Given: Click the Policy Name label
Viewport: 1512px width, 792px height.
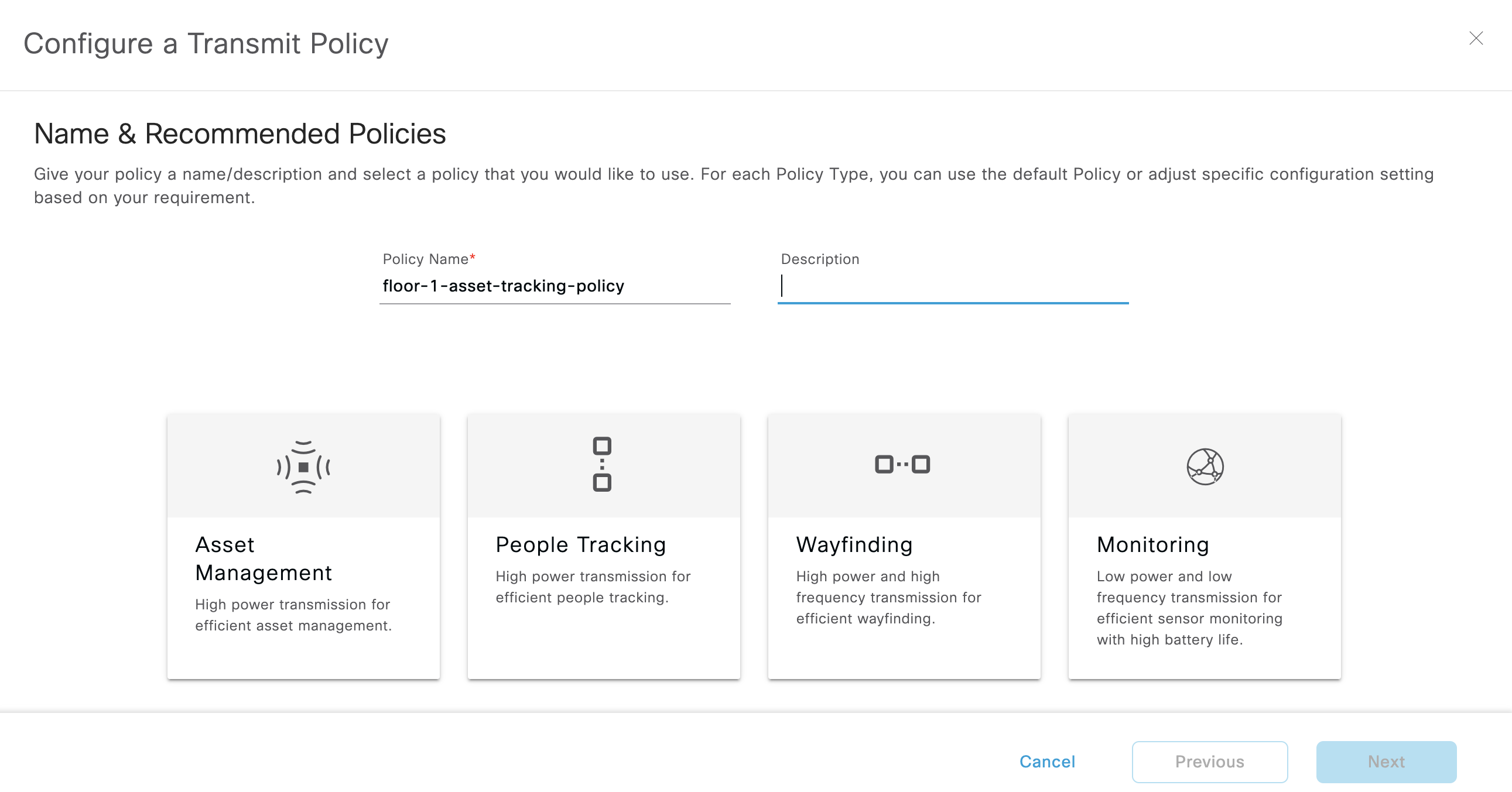Looking at the screenshot, I should (x=426, y=259).
